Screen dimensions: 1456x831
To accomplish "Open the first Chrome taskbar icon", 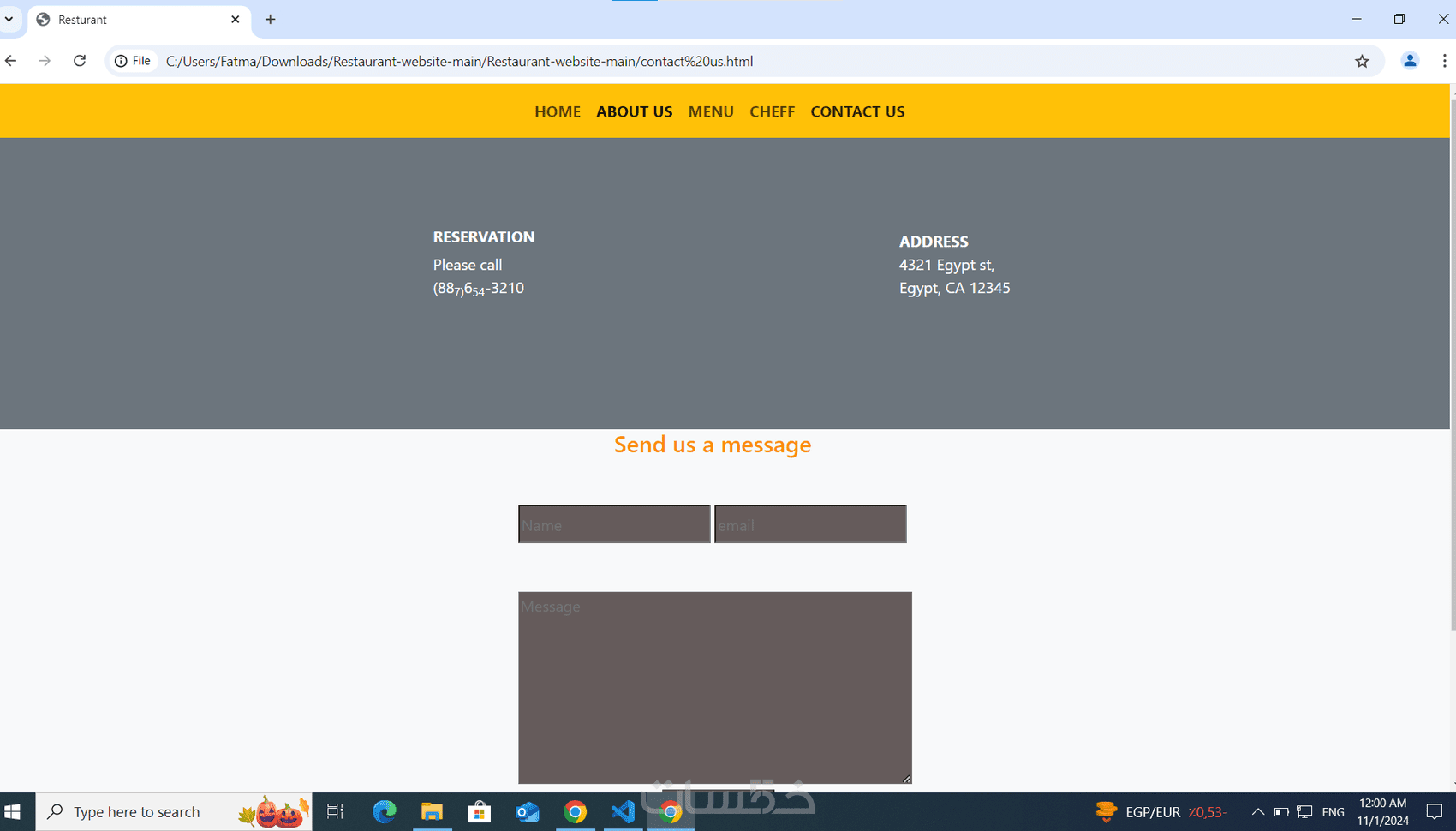I will [576, 812].
